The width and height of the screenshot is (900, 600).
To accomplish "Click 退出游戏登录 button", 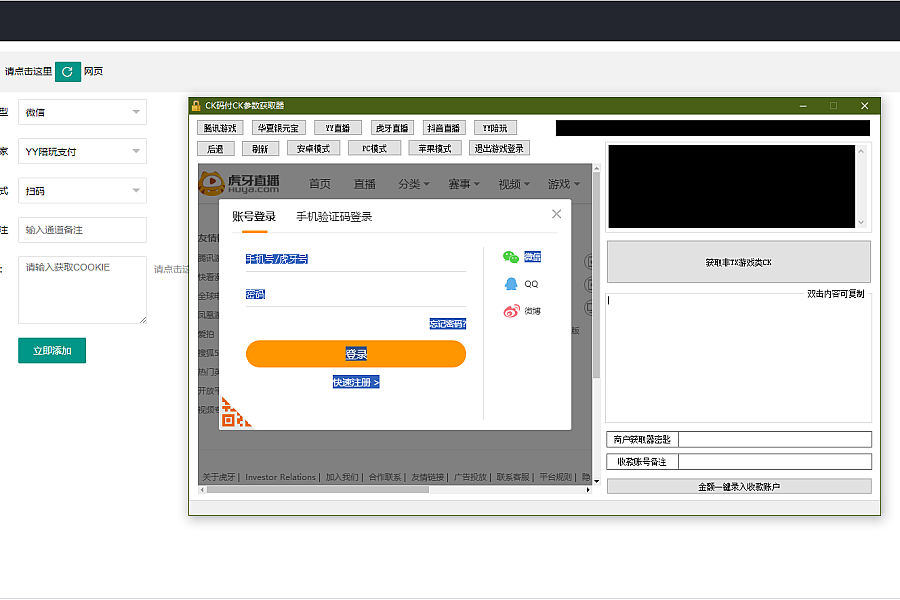I will (499, 148).
